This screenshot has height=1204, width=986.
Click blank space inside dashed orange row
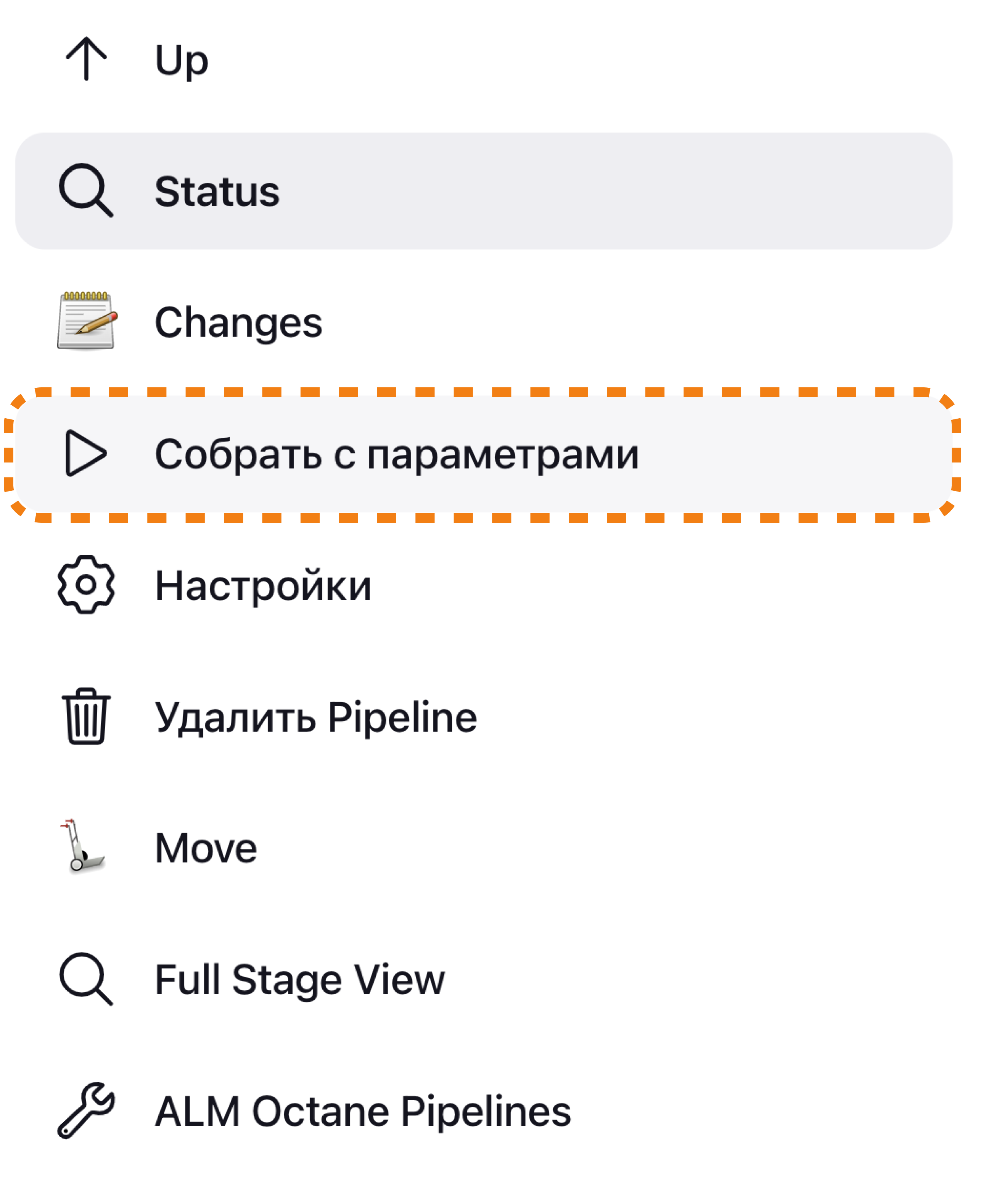pos(795,455)
